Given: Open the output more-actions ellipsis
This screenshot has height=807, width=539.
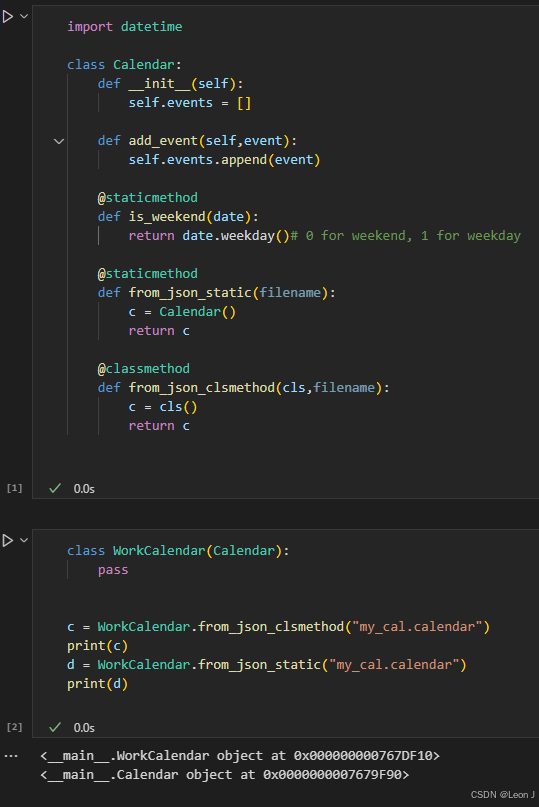Looking at the screenshot, I should [11, 756].
